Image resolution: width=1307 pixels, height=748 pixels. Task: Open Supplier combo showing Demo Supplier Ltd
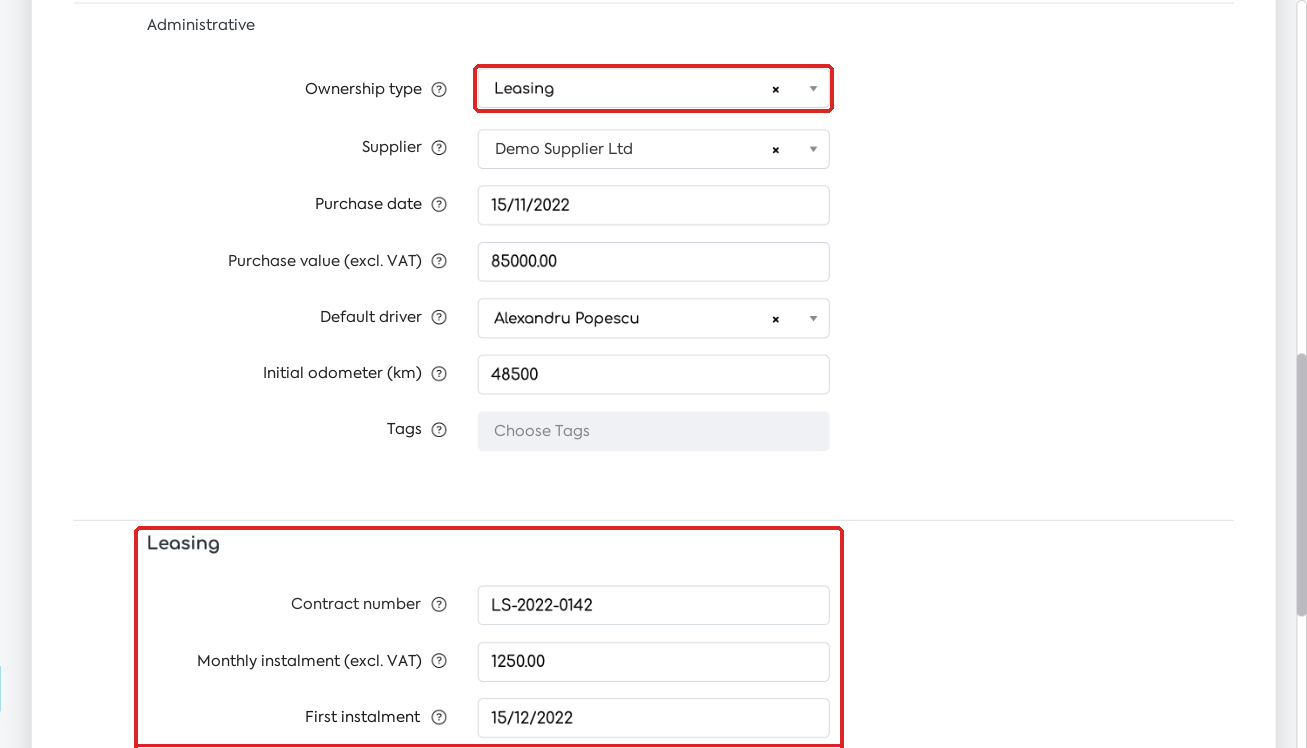(653, 149)
